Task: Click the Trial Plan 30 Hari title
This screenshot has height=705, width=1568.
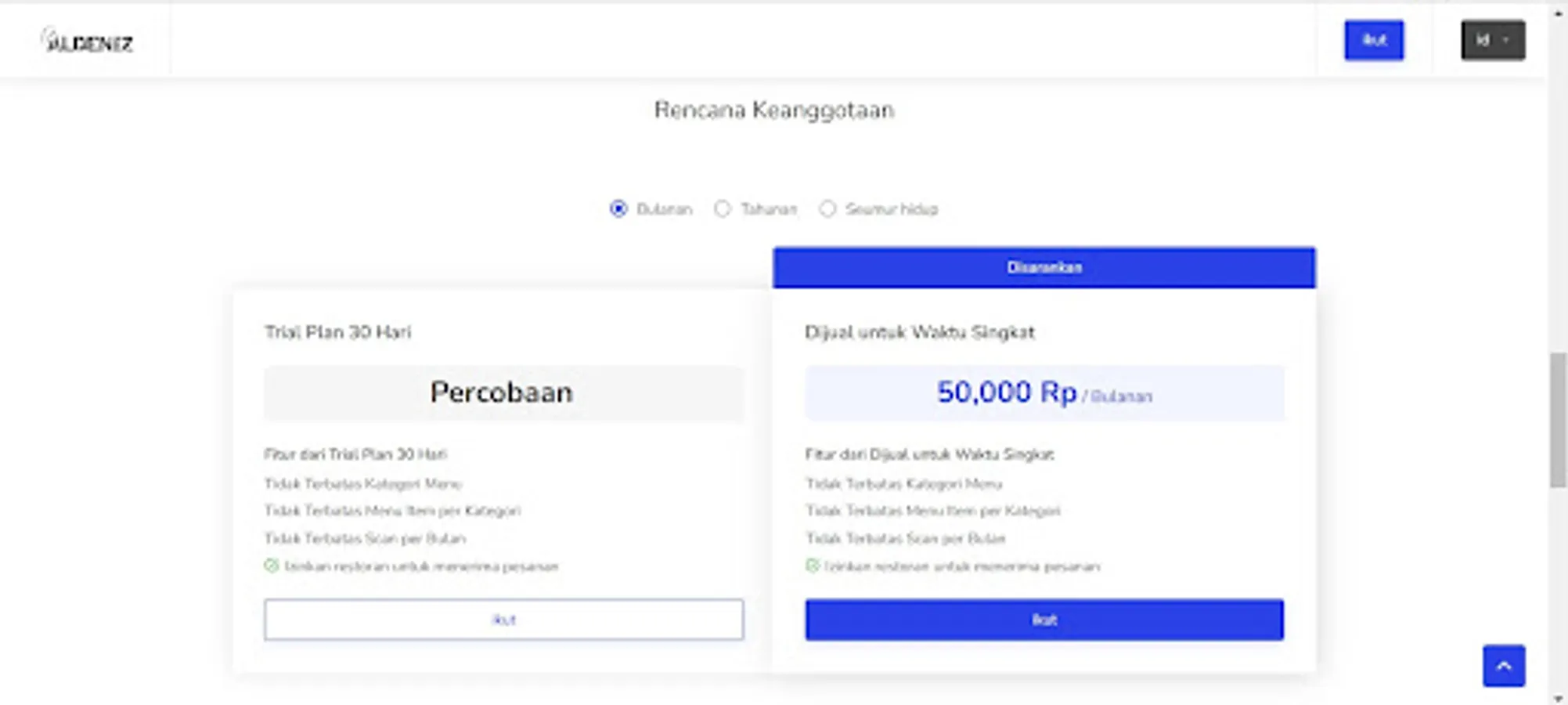Action: [x=337, y=332]
